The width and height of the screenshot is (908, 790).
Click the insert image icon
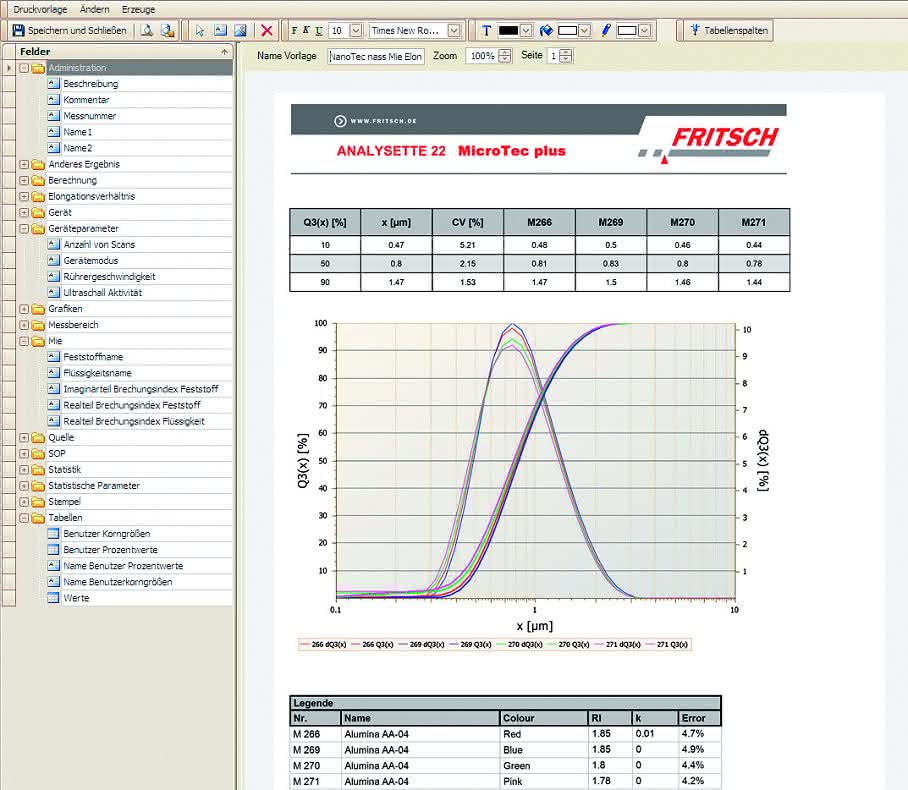pyautogui.click(x=240, y=30)
